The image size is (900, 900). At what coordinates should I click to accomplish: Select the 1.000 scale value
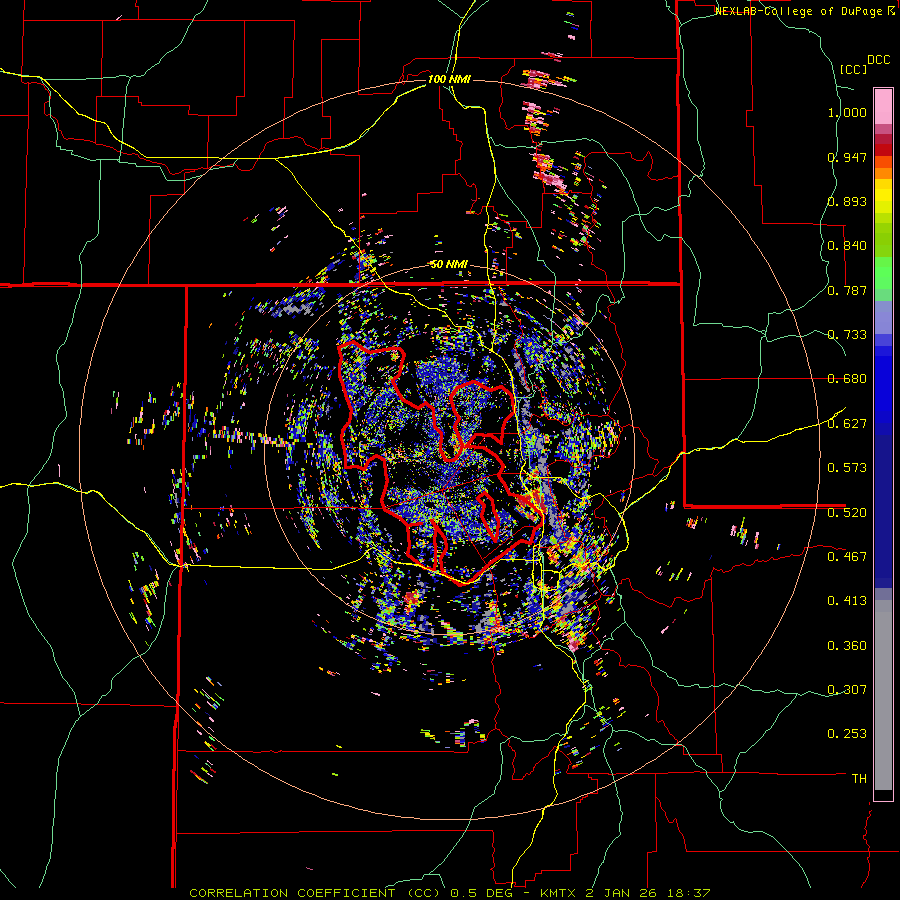pyautogui.click(x=847, y=112)
